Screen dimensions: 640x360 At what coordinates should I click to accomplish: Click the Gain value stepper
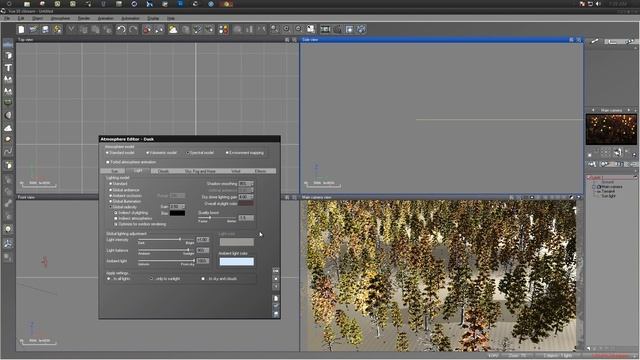pos(183,207)
